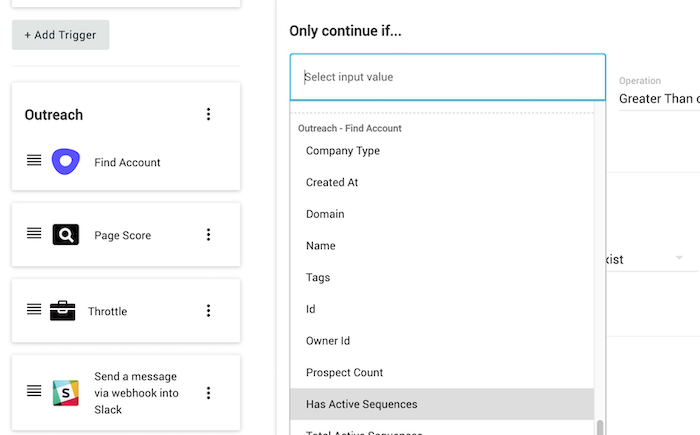700x435 pixels.
Task: Click the drag handle of the Slack message step
Action: (34, 391)
